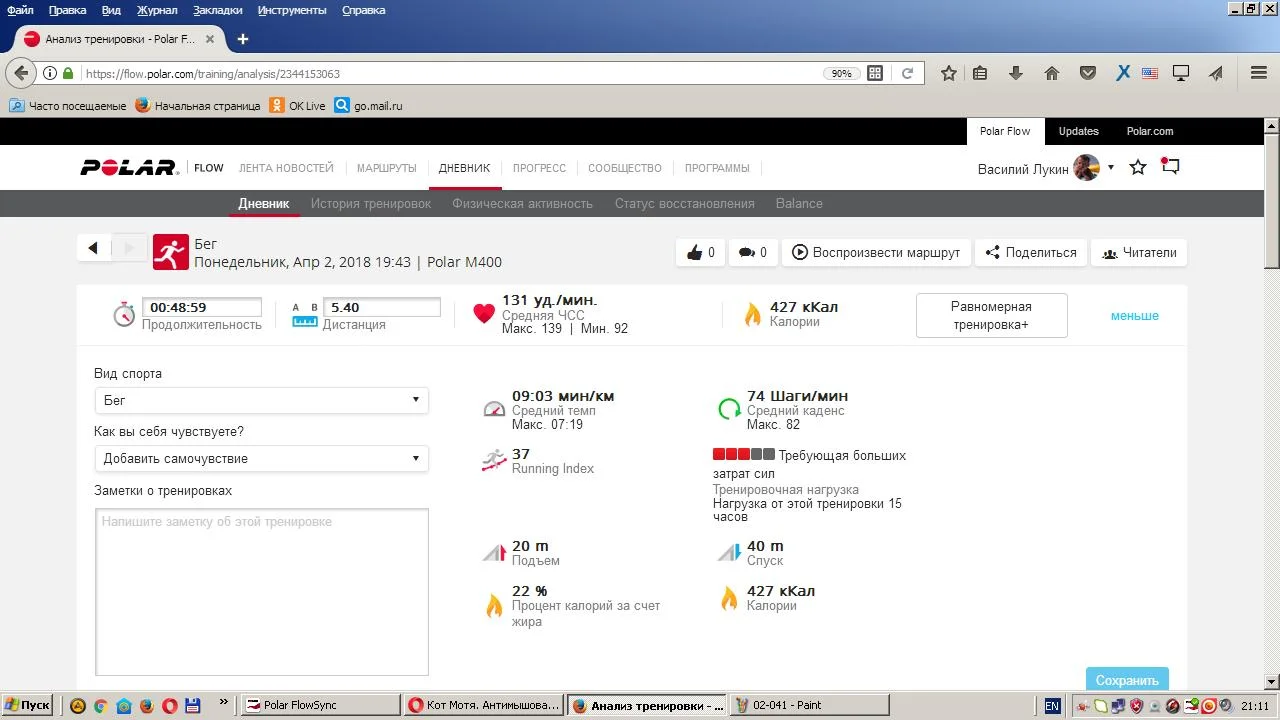
Task: Click the Дистанция input field
Action: pyautogui.click(x=381, y=308)
